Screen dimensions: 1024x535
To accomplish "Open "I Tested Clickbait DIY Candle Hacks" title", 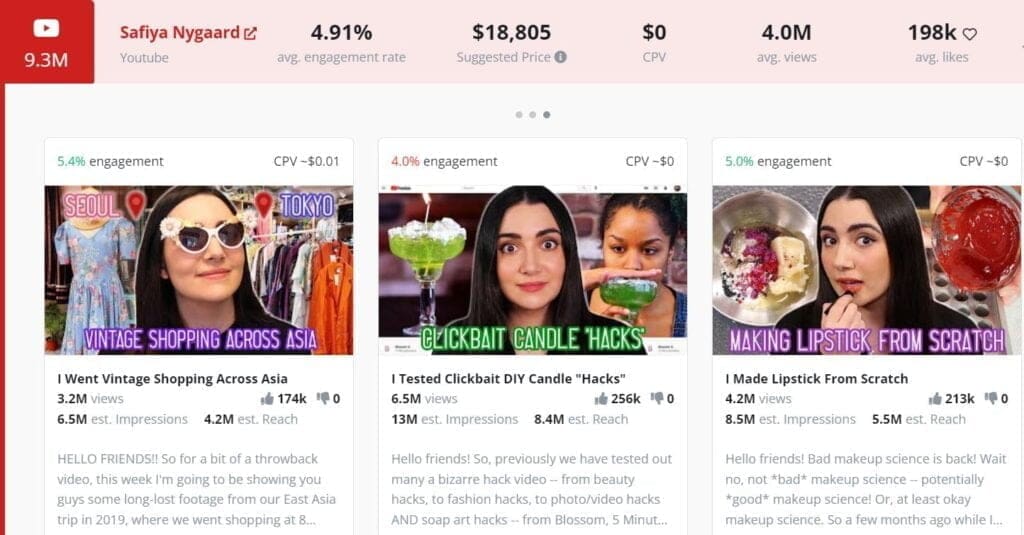I will pos(508,378).
